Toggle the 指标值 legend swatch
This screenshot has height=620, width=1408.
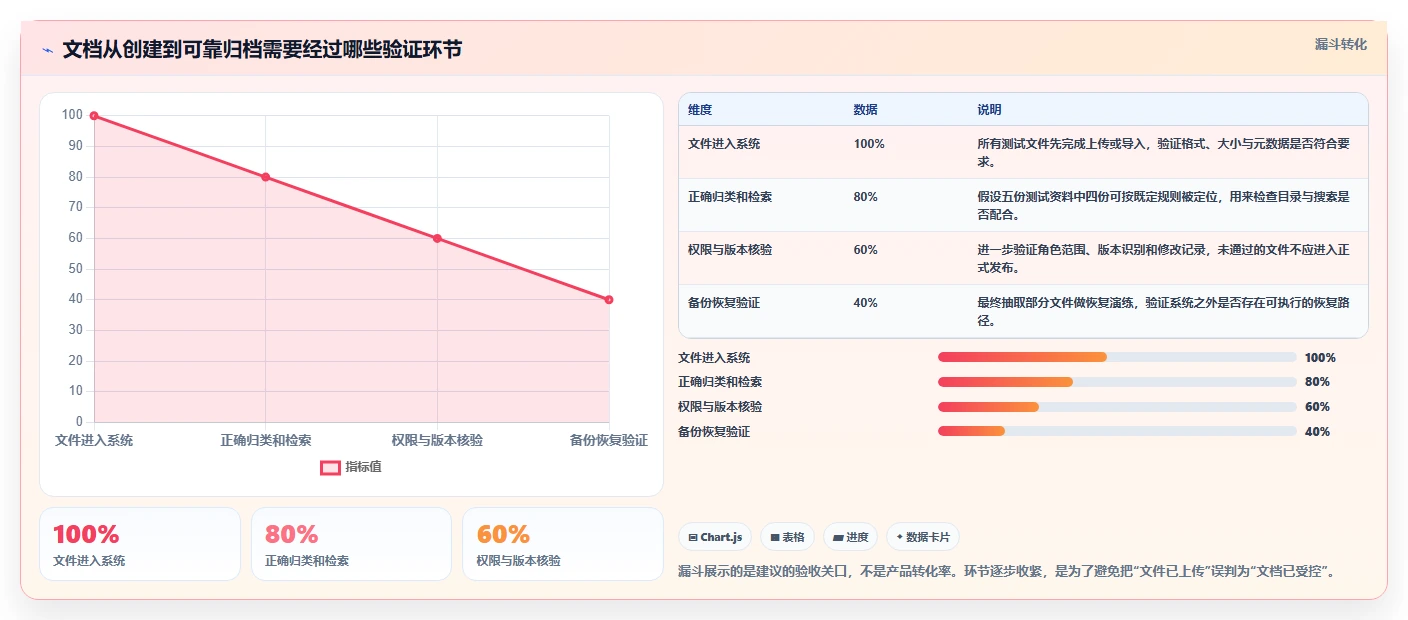[x=330, y=467]
